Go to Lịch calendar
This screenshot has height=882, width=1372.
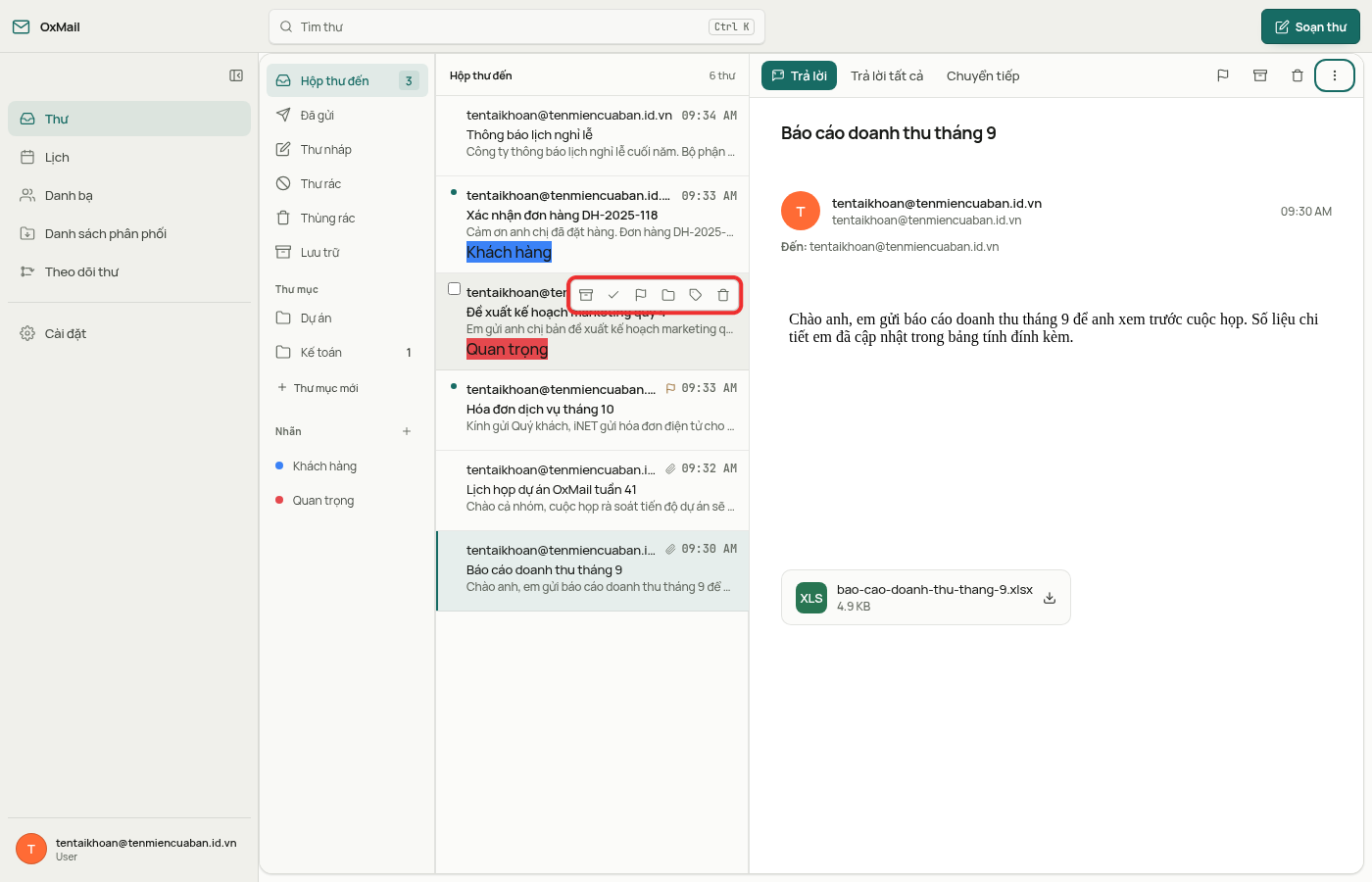129,157
